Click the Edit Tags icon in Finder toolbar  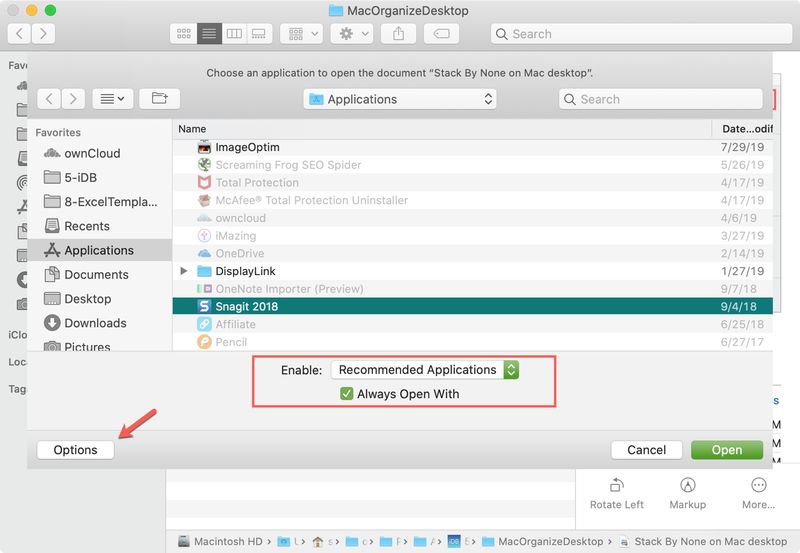pos(441,34)
